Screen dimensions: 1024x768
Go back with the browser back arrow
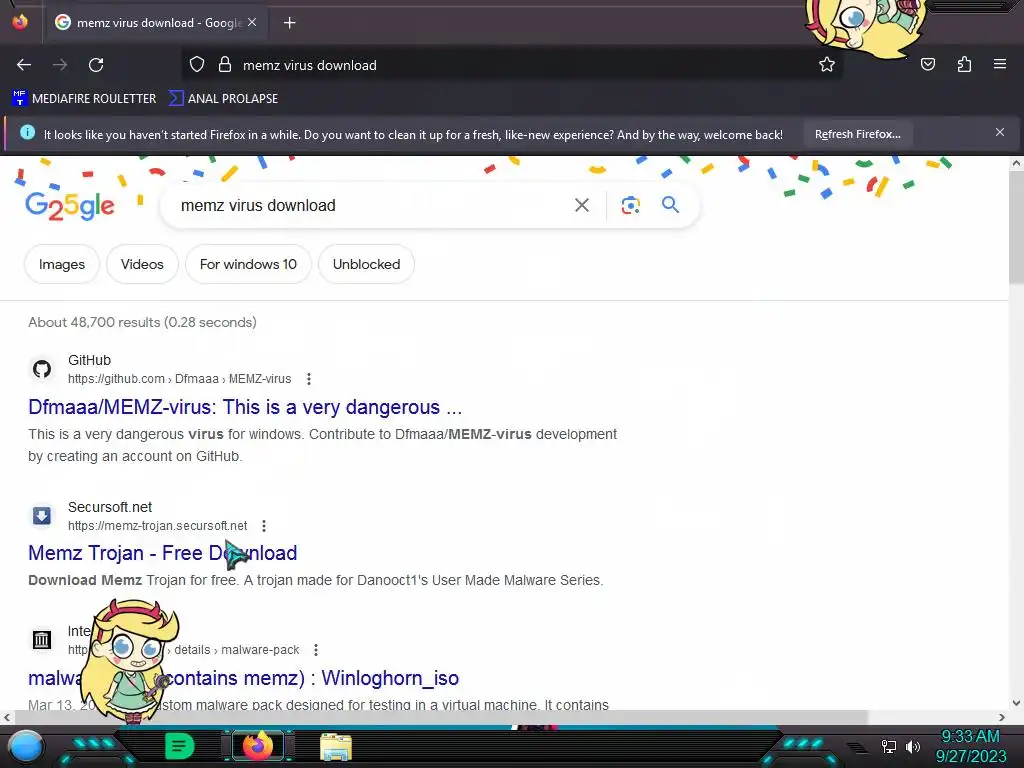(24, 65)
